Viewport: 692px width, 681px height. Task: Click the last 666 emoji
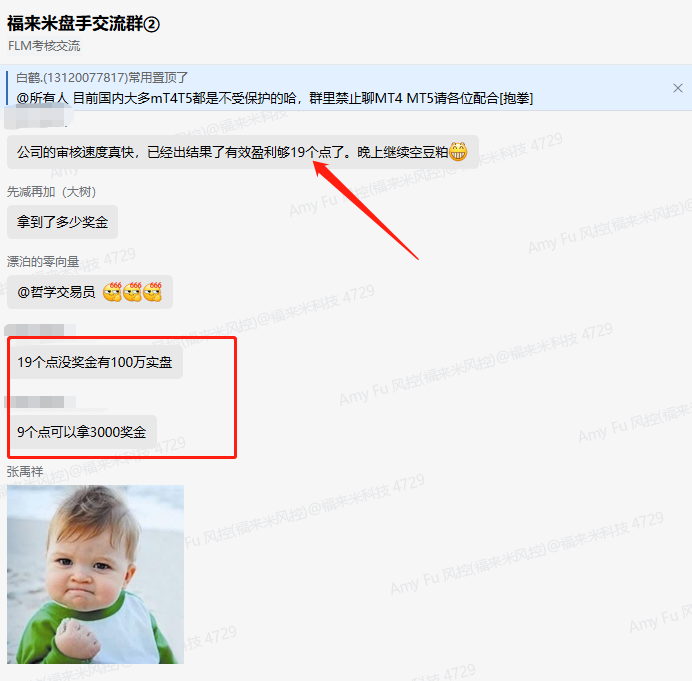click(x=153, y=292)
